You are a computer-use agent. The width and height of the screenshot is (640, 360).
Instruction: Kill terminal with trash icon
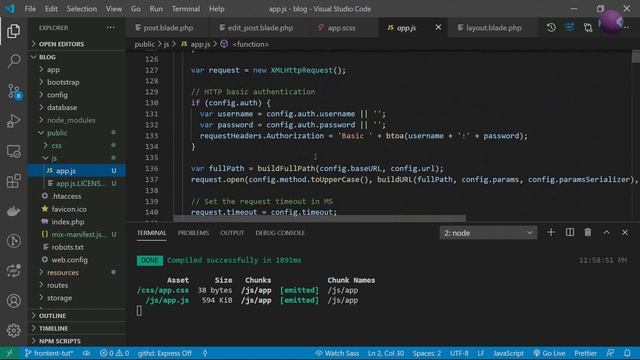588,233
